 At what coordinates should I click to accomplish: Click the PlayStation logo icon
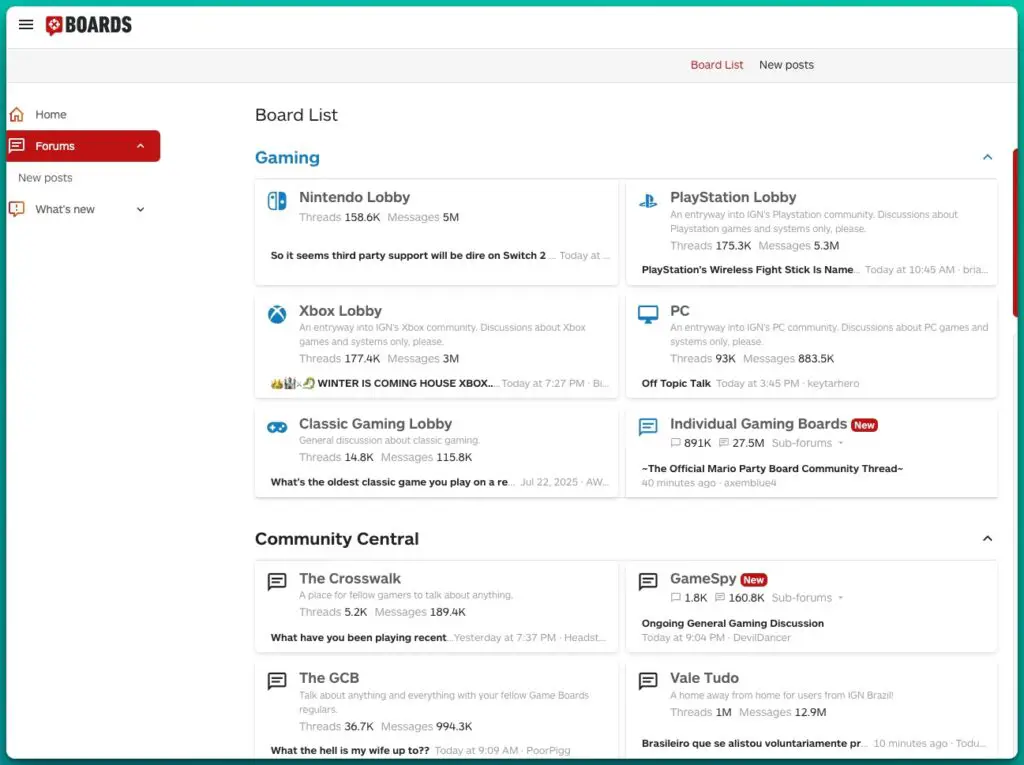[x=648, y=201]
